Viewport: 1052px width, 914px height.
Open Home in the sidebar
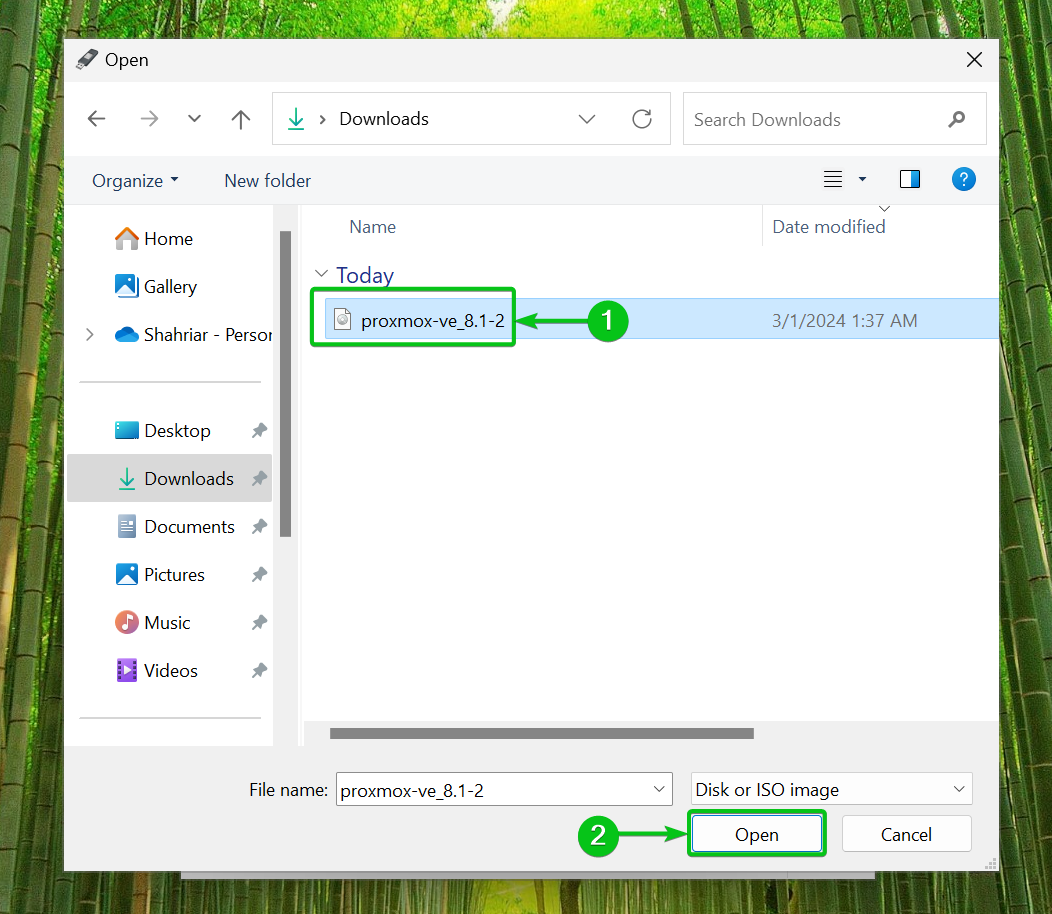[154, 239]
